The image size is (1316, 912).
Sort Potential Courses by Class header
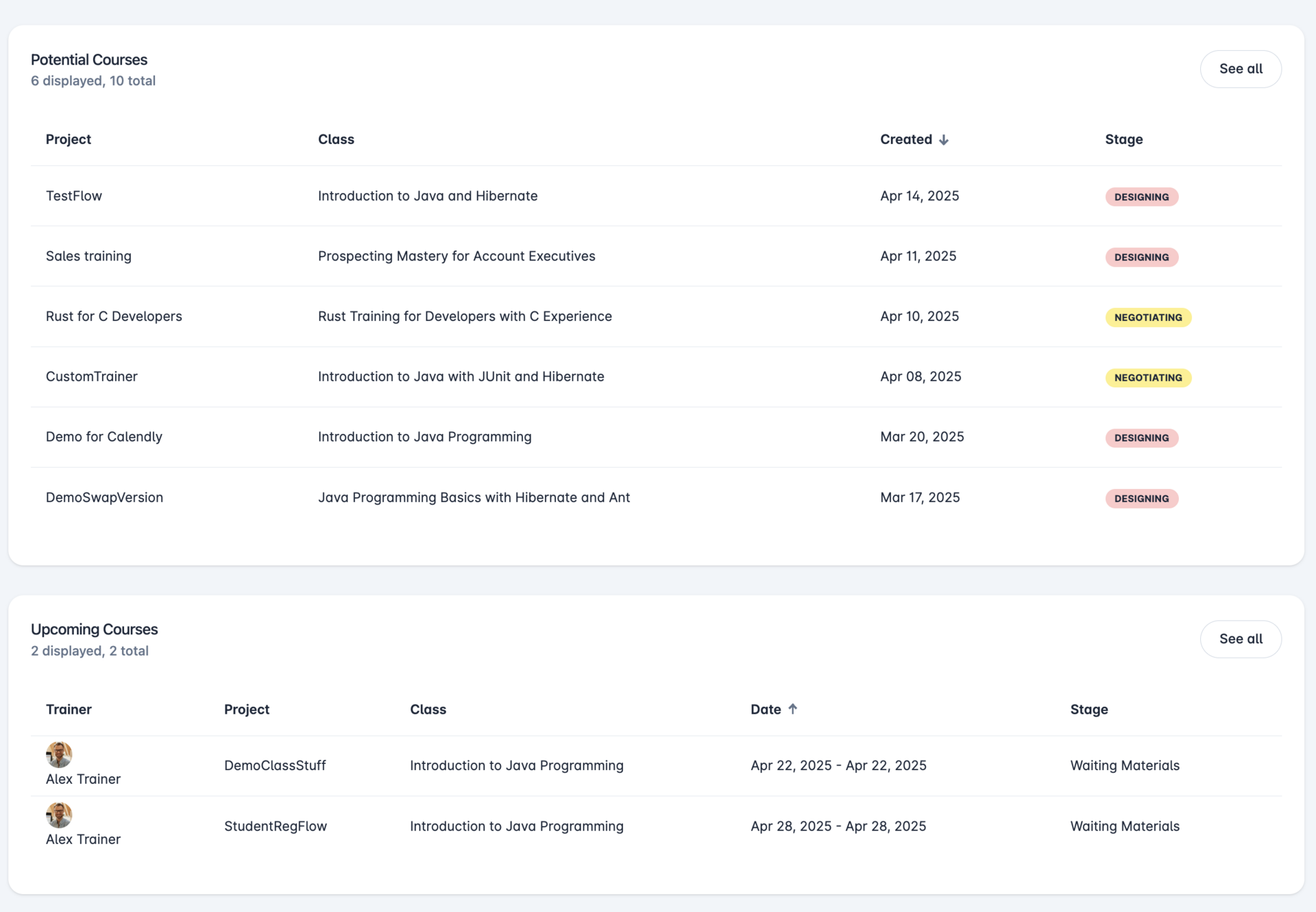pos(336,139)
